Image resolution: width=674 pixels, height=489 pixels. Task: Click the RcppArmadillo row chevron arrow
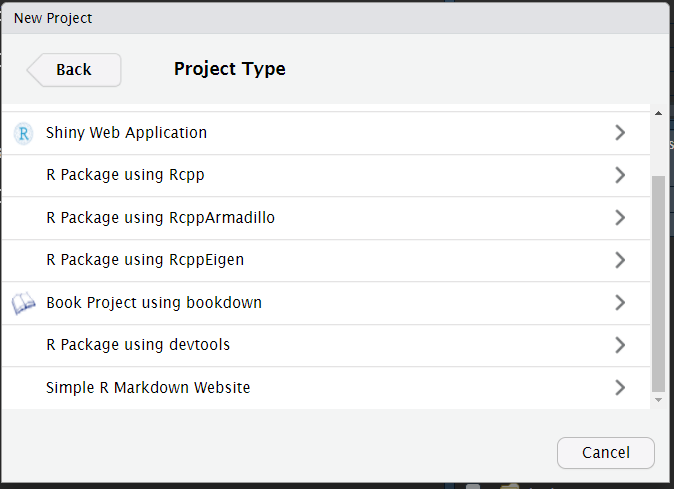click(x=620, y=217)
